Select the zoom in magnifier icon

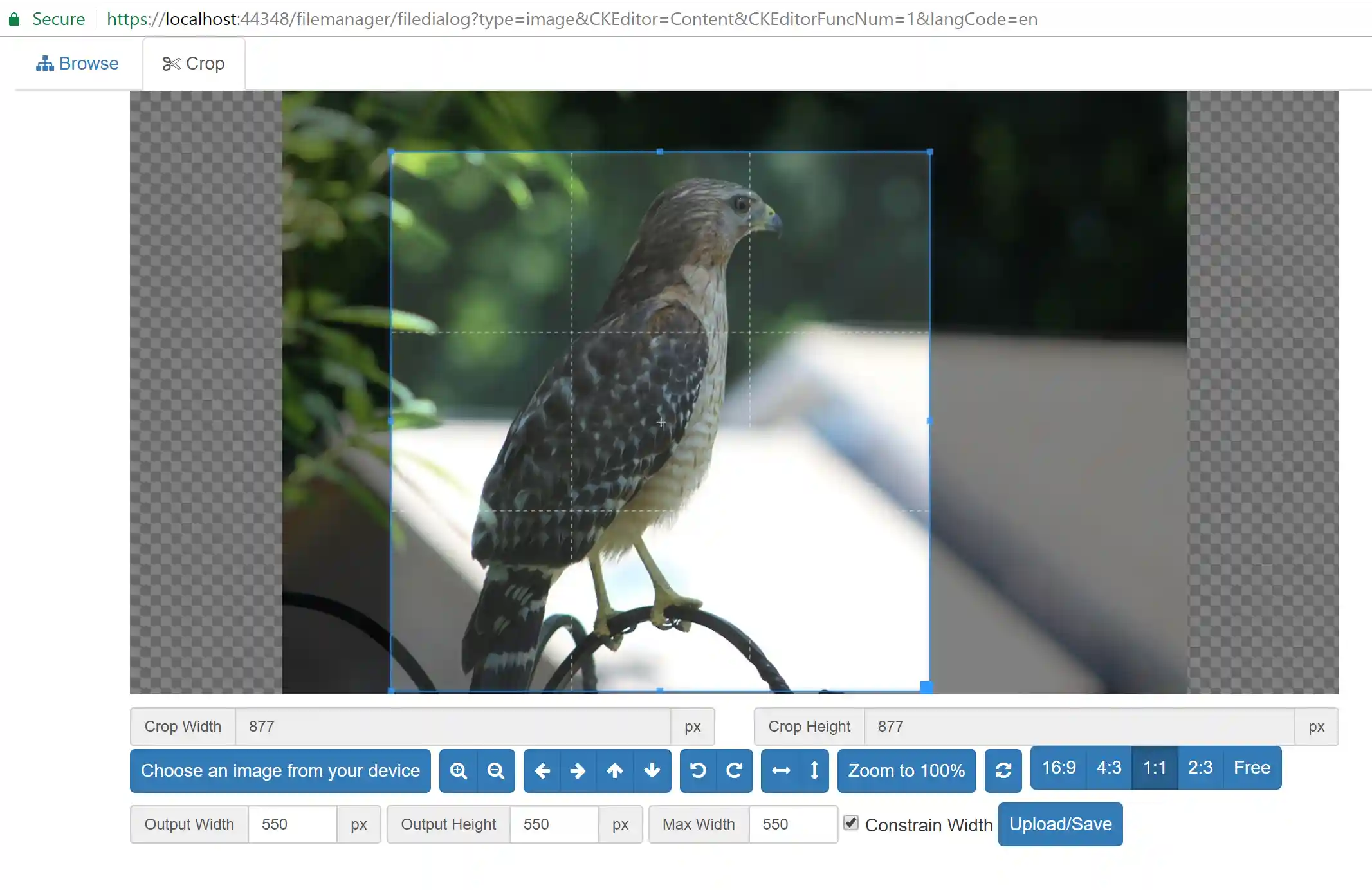tap(458, 770)
